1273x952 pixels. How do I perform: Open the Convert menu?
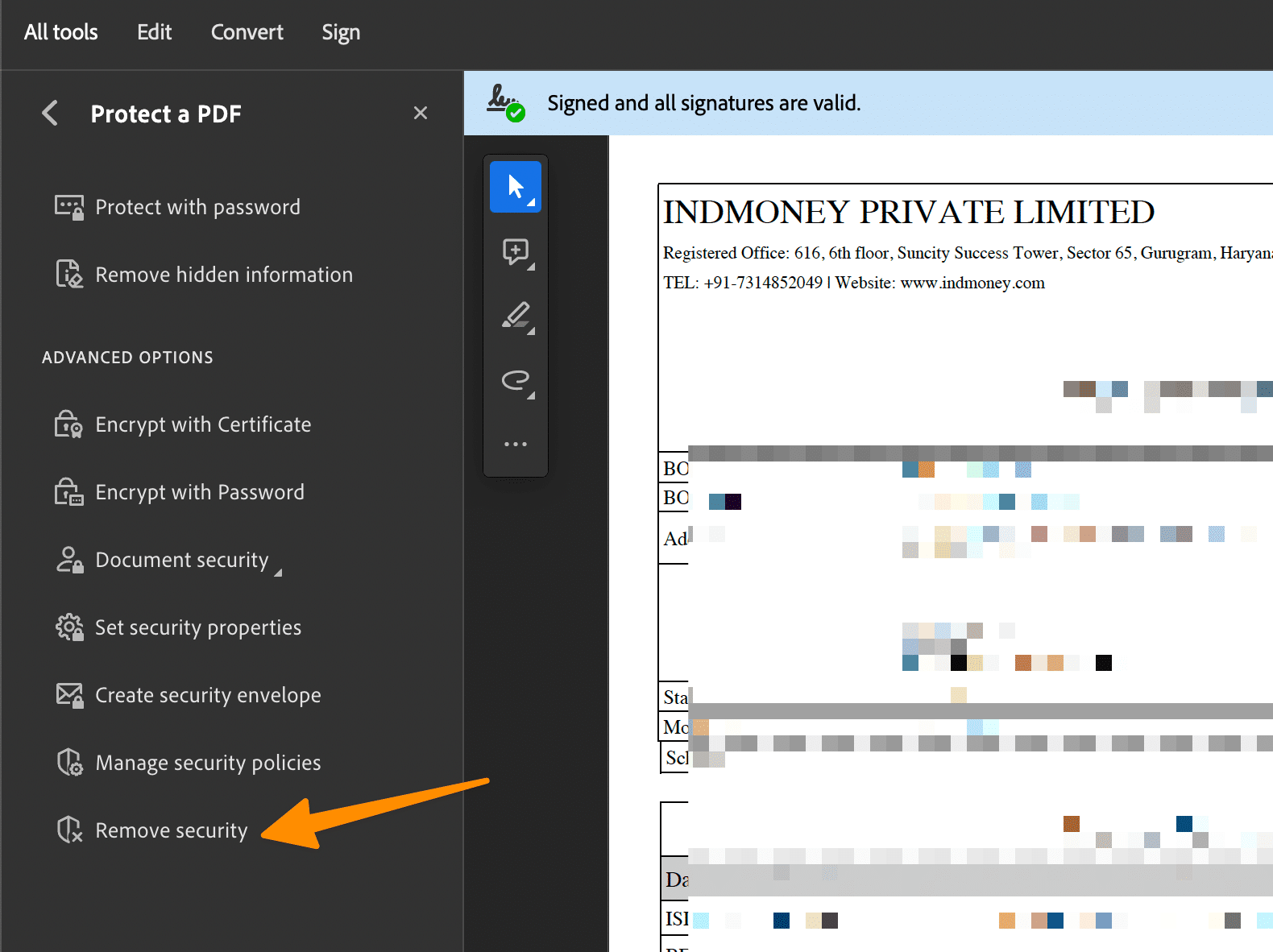247,32
